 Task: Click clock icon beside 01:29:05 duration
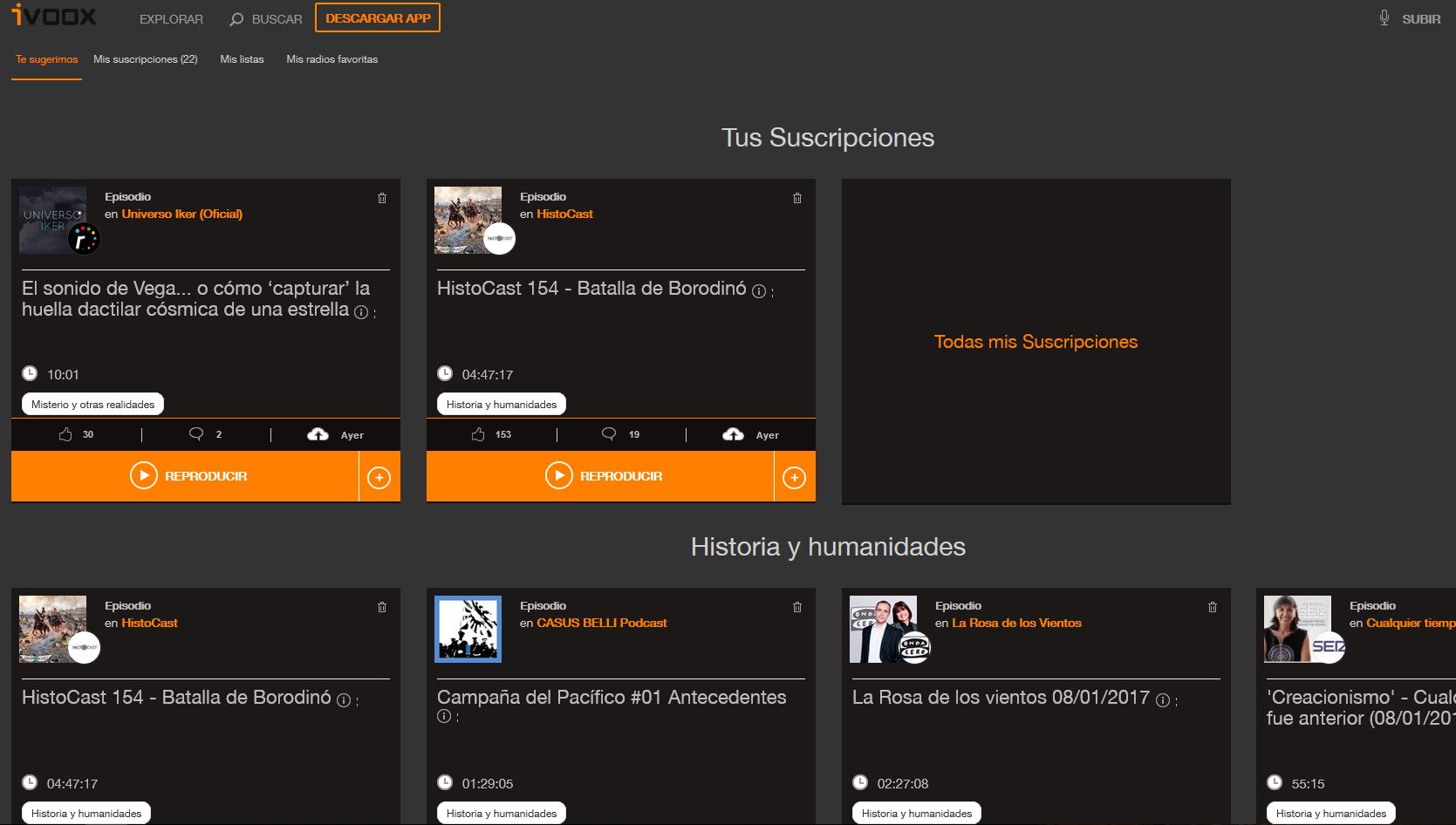tap(445, 782)
